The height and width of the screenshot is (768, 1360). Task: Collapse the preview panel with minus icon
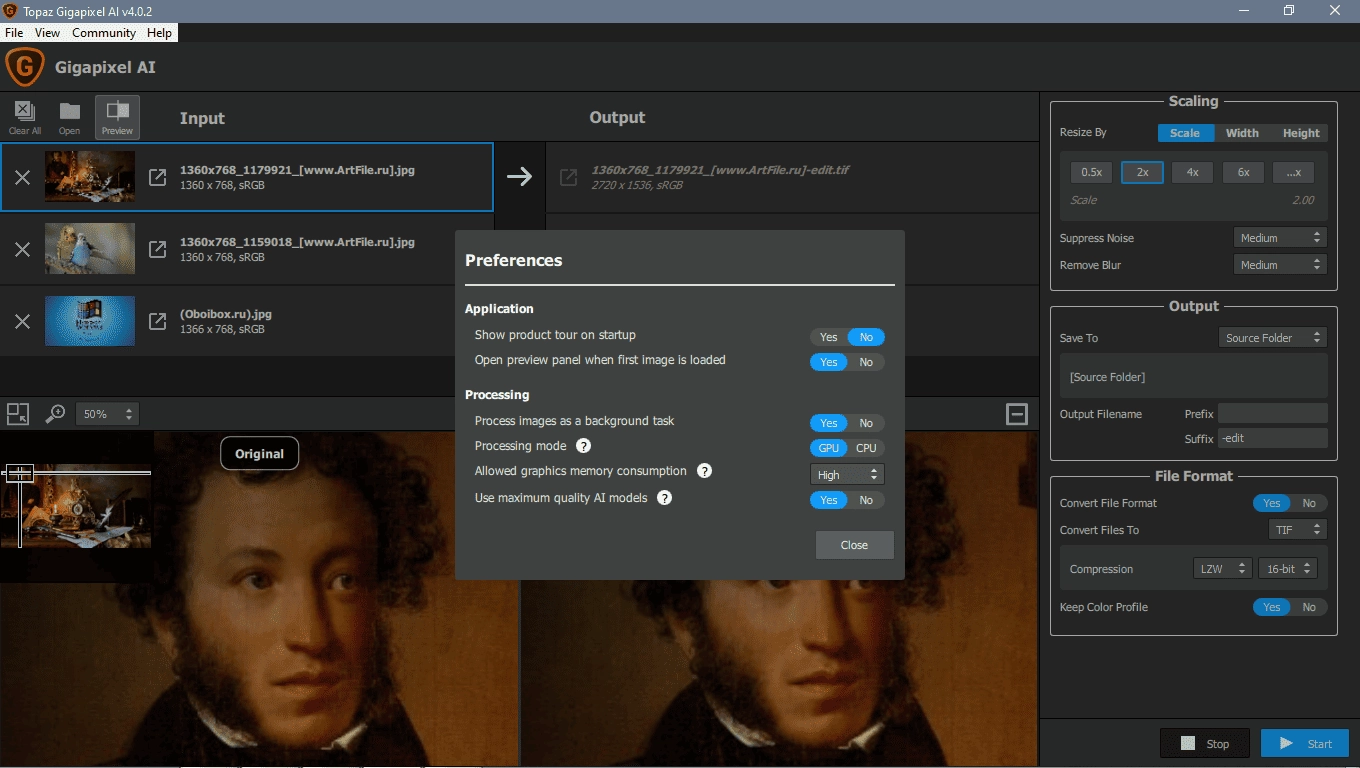coord(1017,414)
